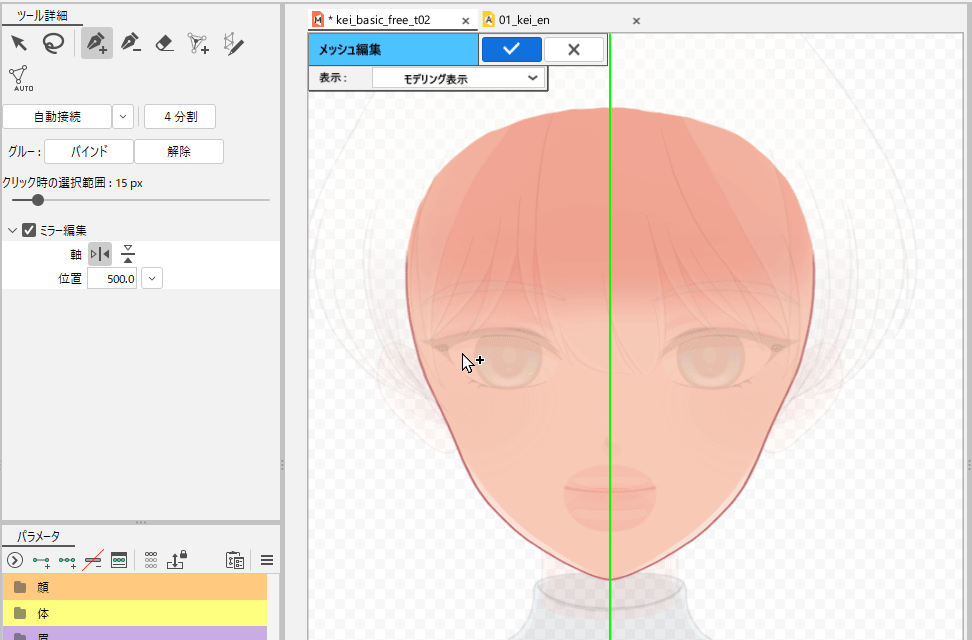Image resolution: width=972 pixels, height=640 pixels.
Task: Click the automatic mesh generator AUTO icon
Action: pyautogui.click(x=22, y=78)
